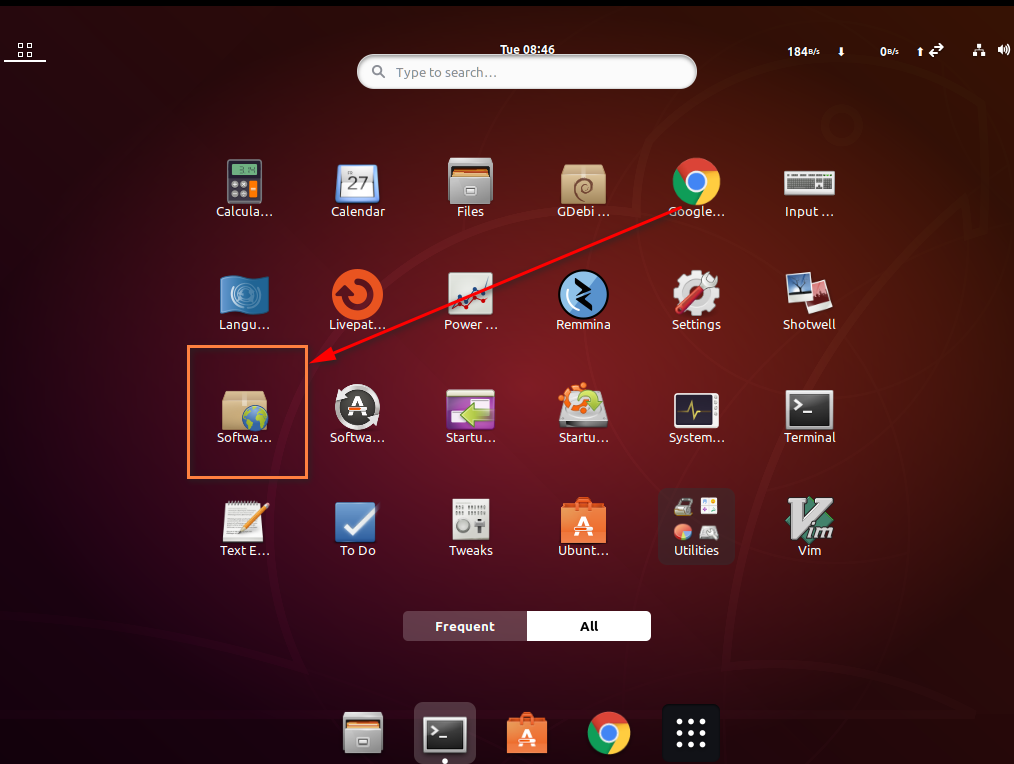Switch to the All apps tab

[x=589, y=626]
